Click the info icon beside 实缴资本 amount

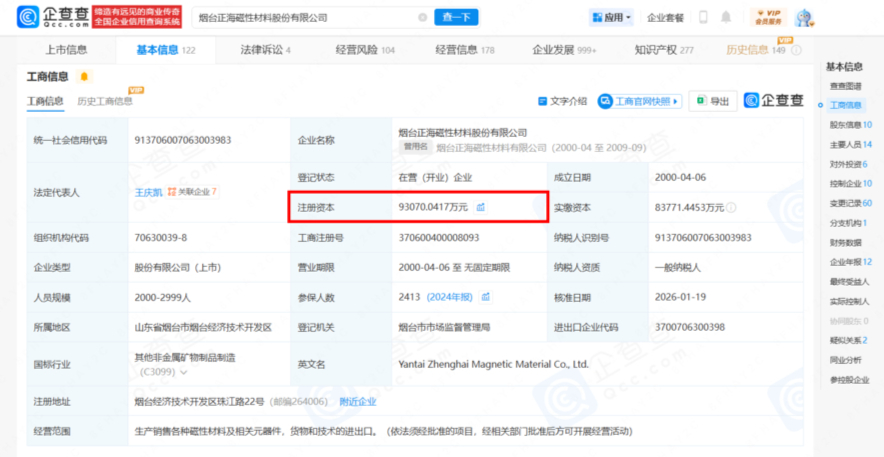coord(732,208)
